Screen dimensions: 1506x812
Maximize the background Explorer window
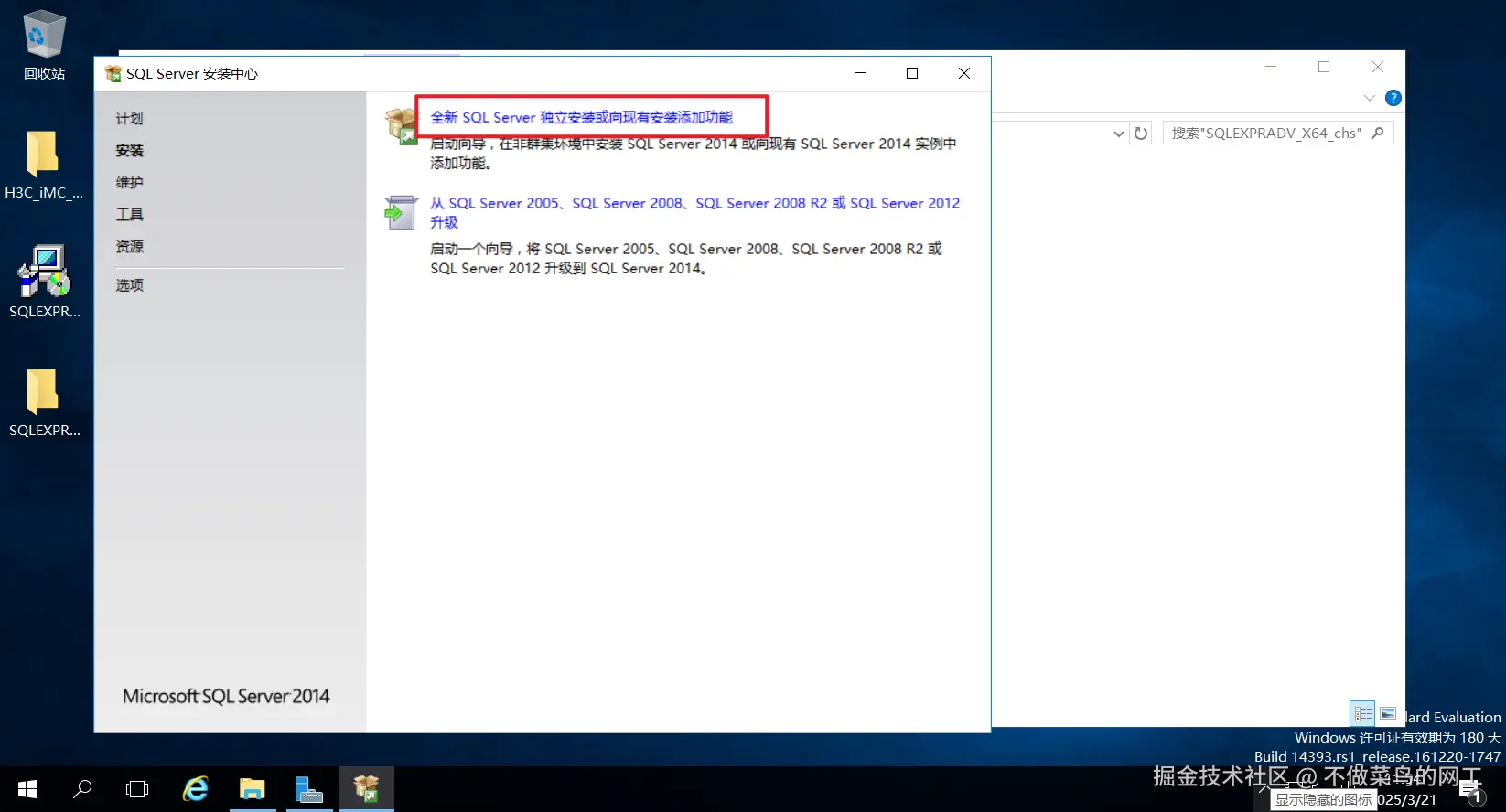[x=1324, y=67]
